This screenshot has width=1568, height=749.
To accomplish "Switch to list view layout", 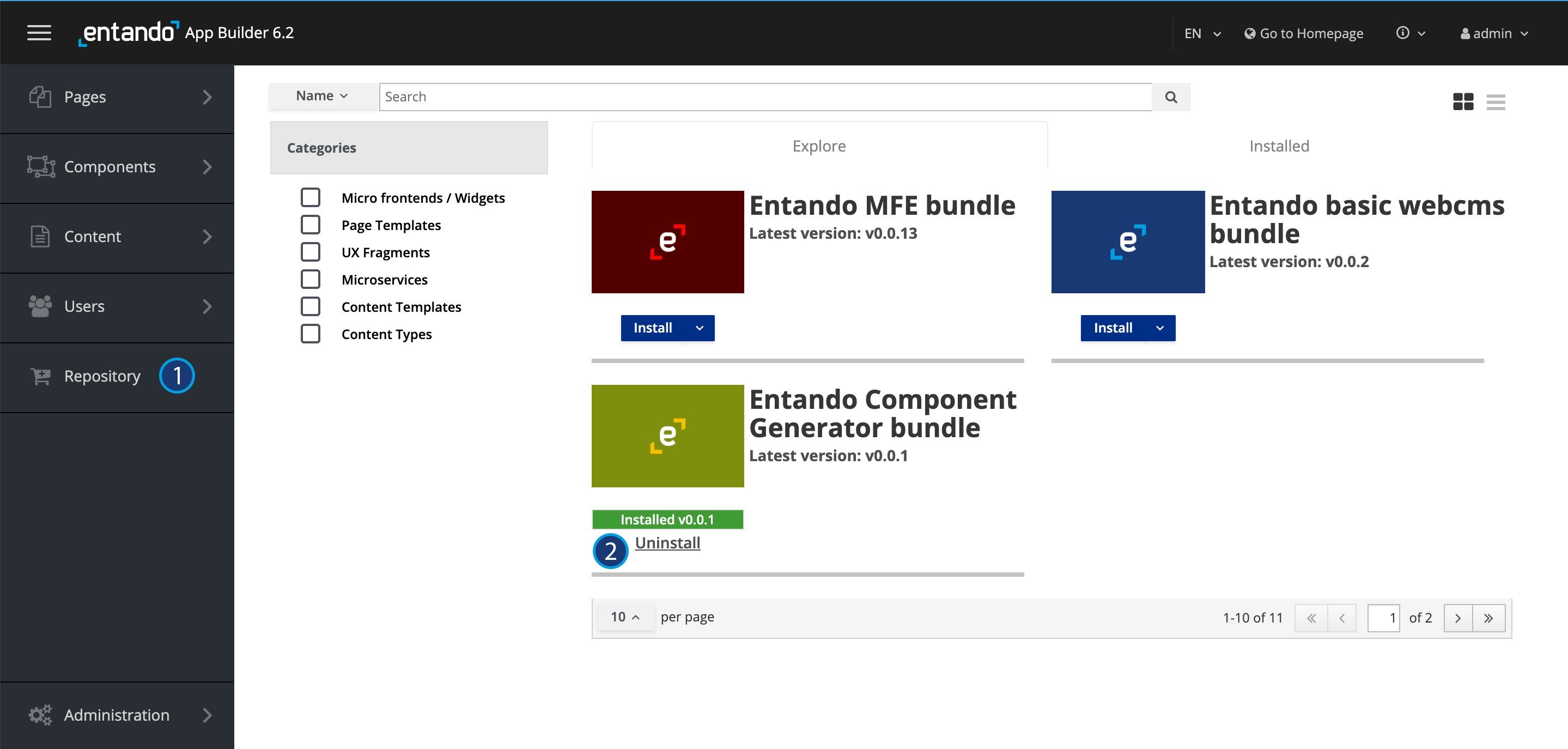I will tap(1495, 101).
